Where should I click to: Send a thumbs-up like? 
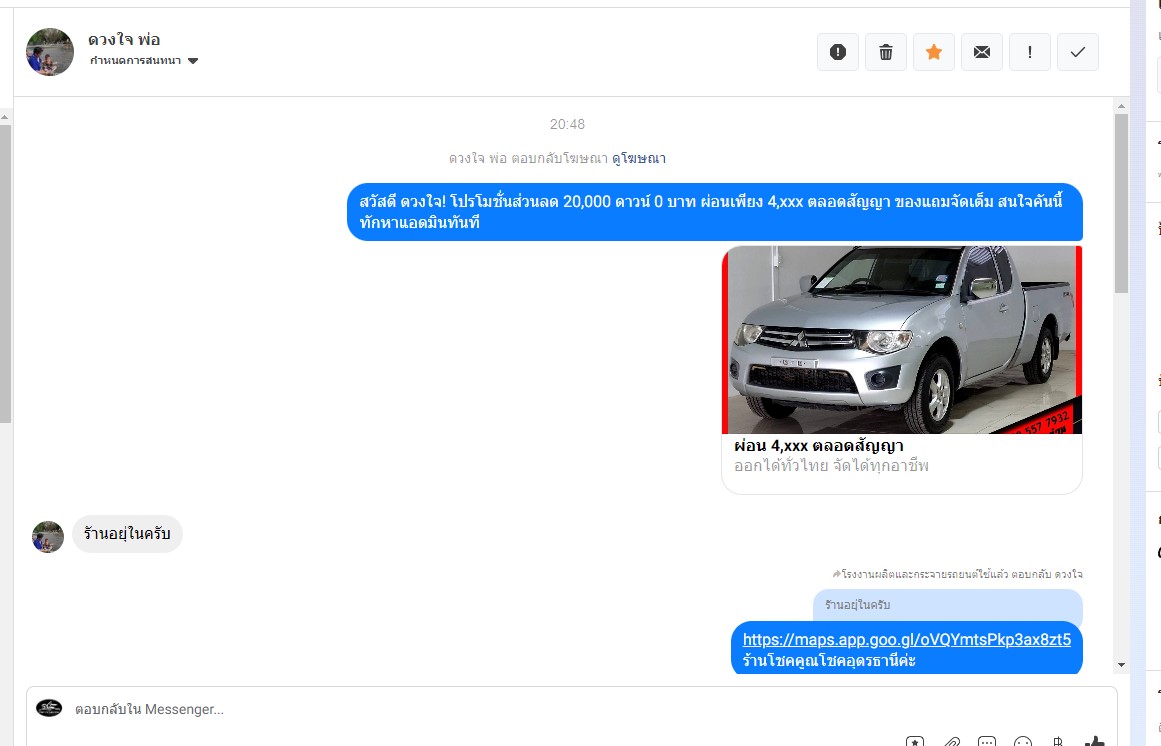coord(1094,741)
